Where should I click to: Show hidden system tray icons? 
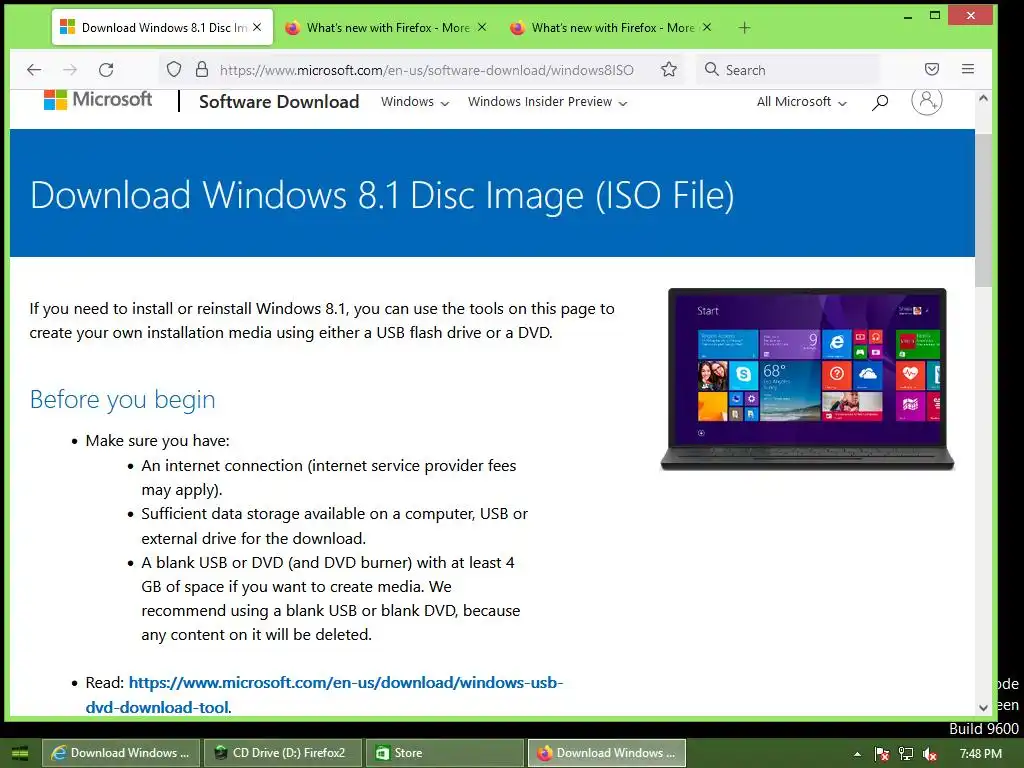point(857,754)
